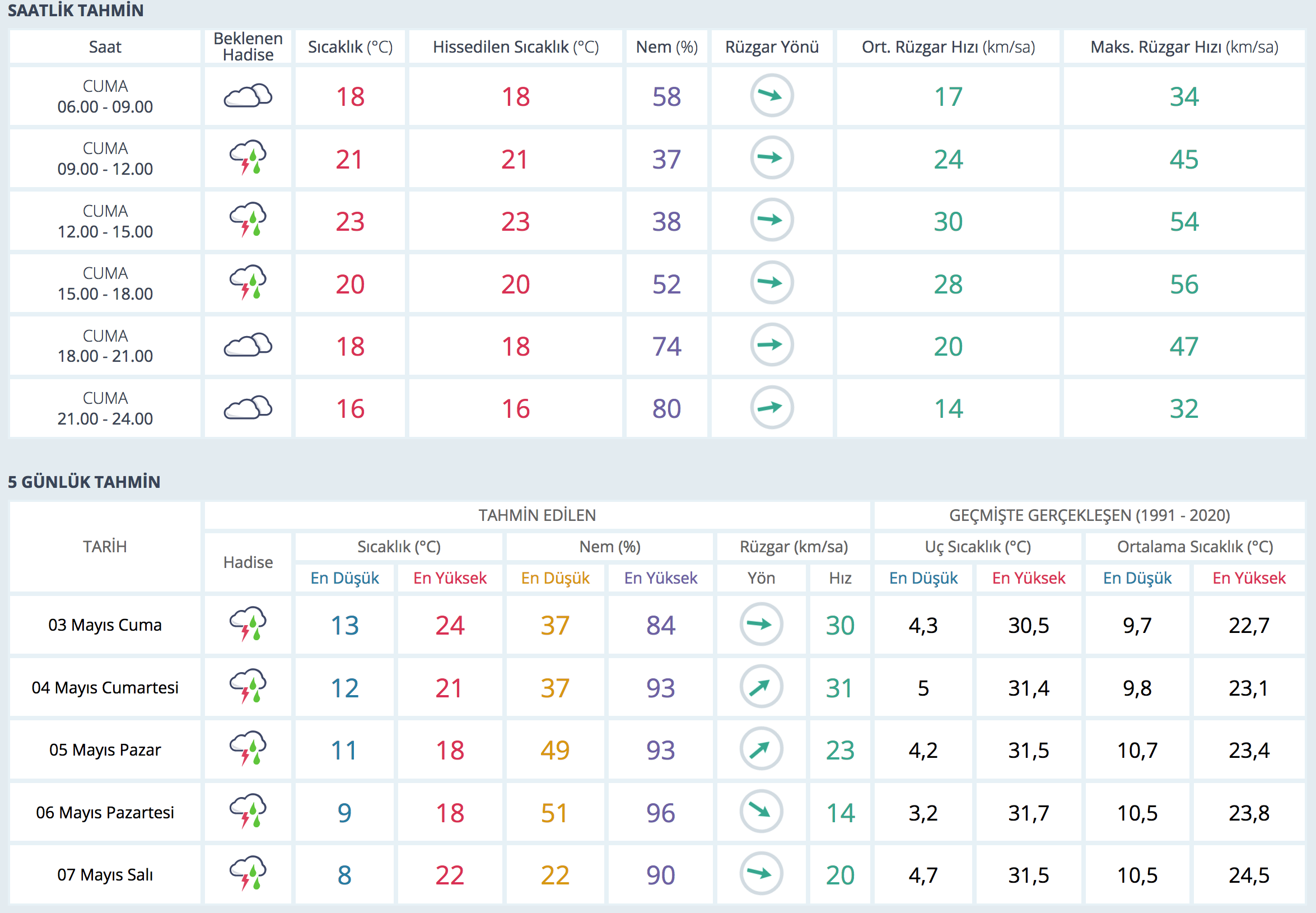Click max wind speed 56 for 15.00 - 18.00
The height and width of the screenshot is (913, 1316).
1184,285
